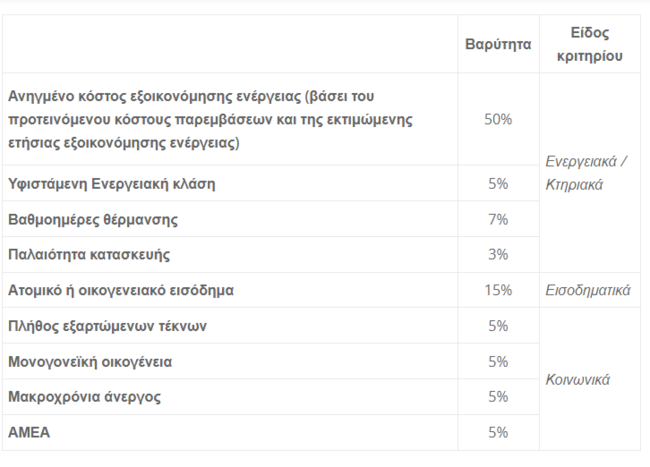Image resolution: width=650 pixels, height=467 pixels.
Task: Click the 50% weight value
Action: coord(498,119)
